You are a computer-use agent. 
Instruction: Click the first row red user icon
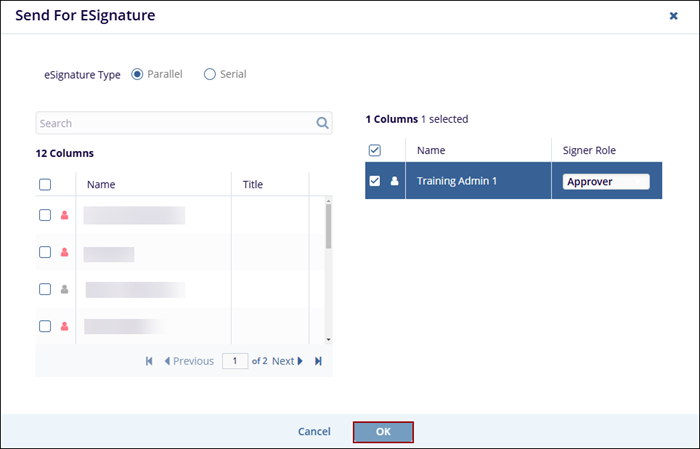point(65,215)
